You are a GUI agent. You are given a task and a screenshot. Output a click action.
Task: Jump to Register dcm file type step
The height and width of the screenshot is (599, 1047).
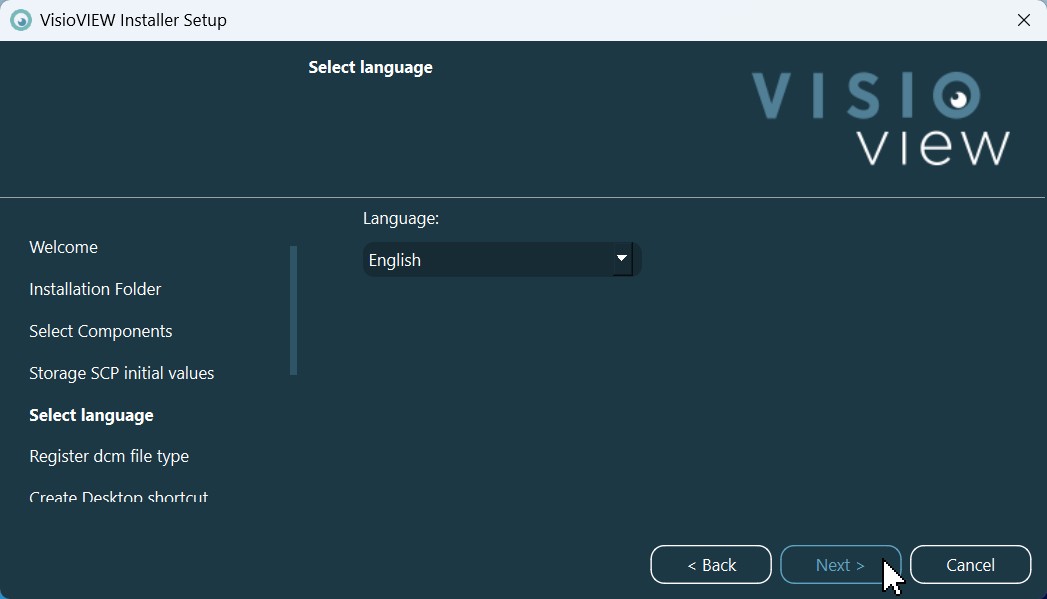pyautogui.click(x=109, y=456)
